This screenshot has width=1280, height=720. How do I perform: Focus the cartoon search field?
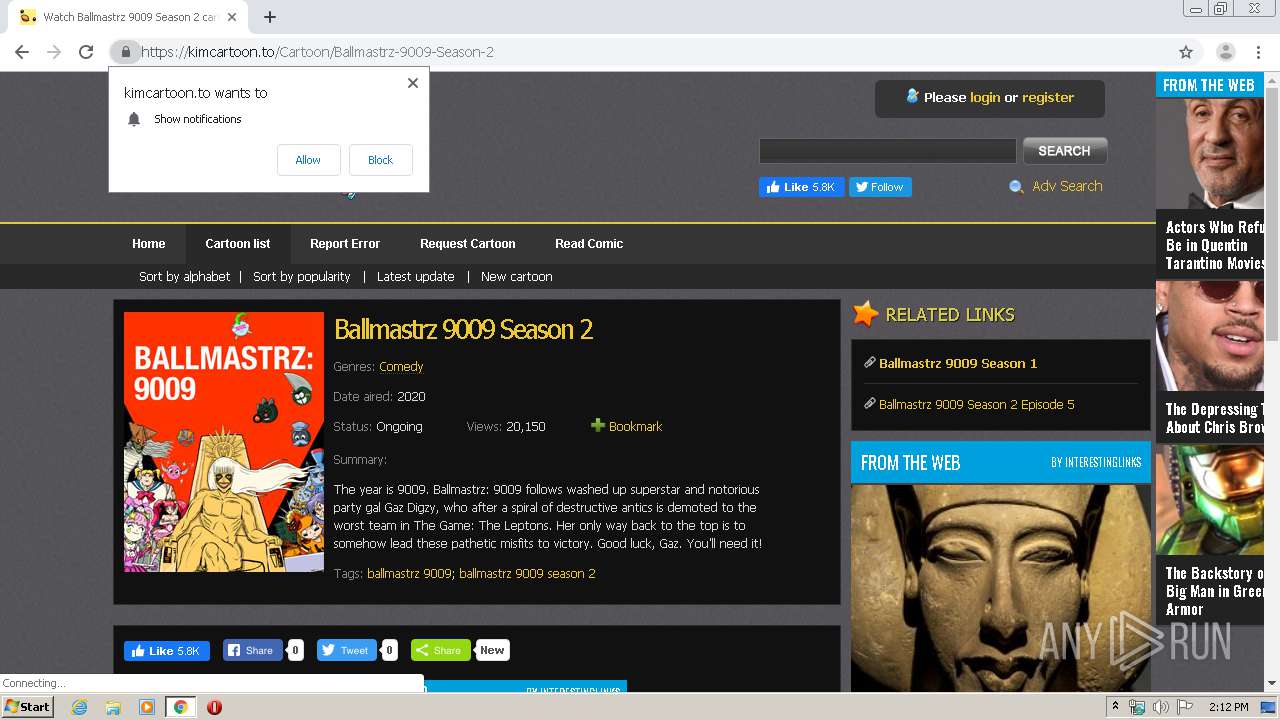pyautogui.click(x=887, y=151)
